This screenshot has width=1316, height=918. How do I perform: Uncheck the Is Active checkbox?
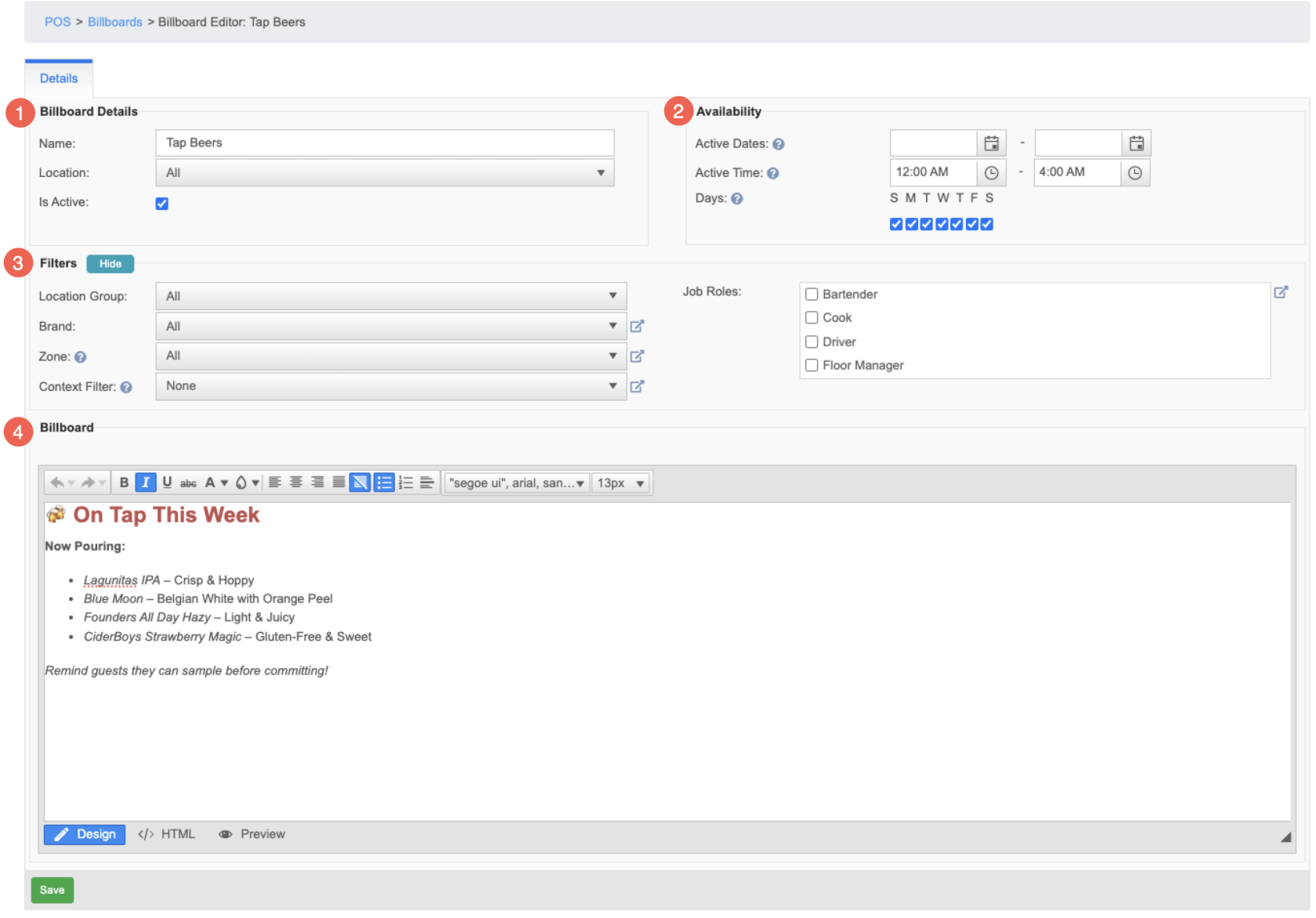(x=162, y=204)
